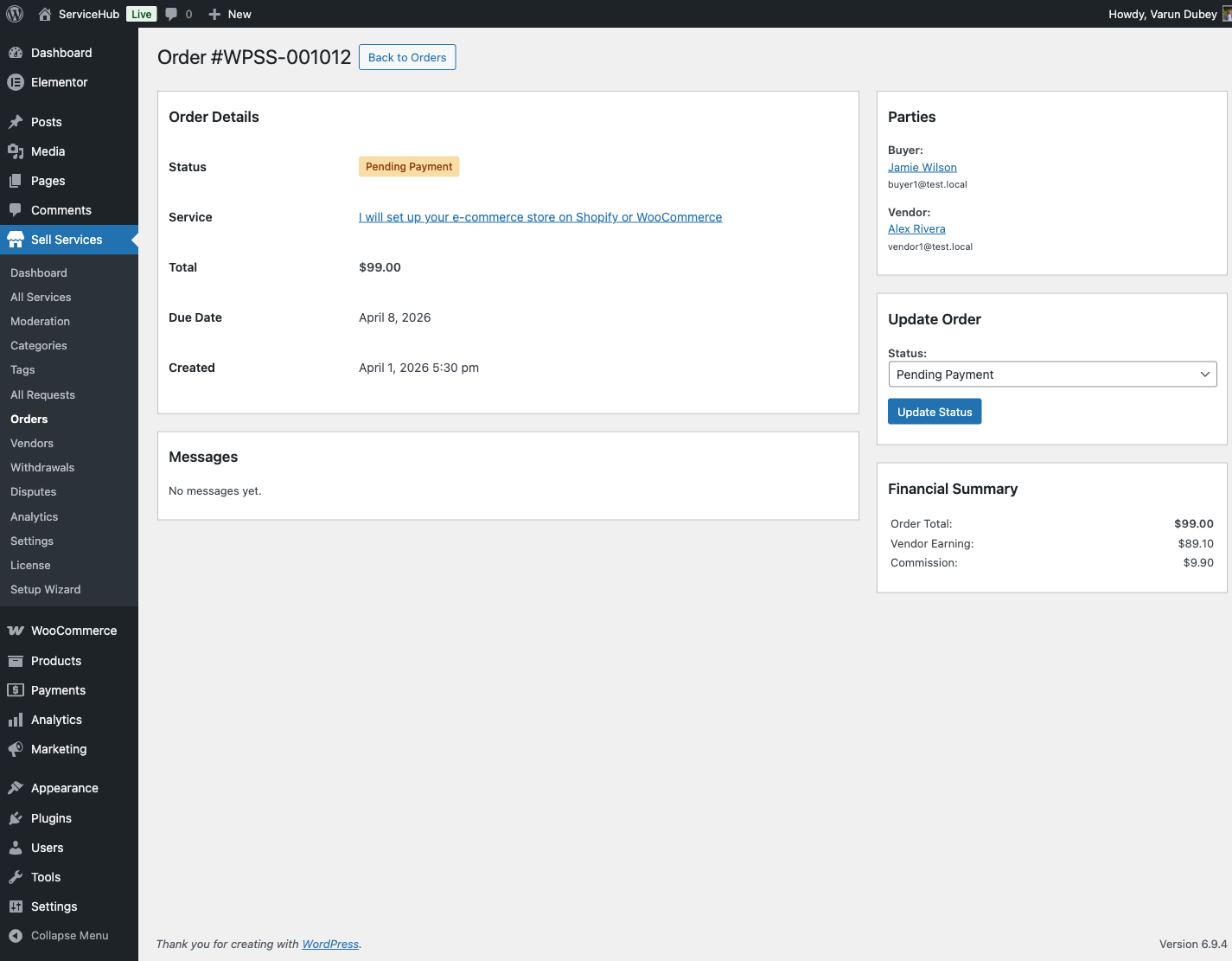1232x961 pixels.
Task: Open the Withdrawals submenu item
Action: click(42, 467)
